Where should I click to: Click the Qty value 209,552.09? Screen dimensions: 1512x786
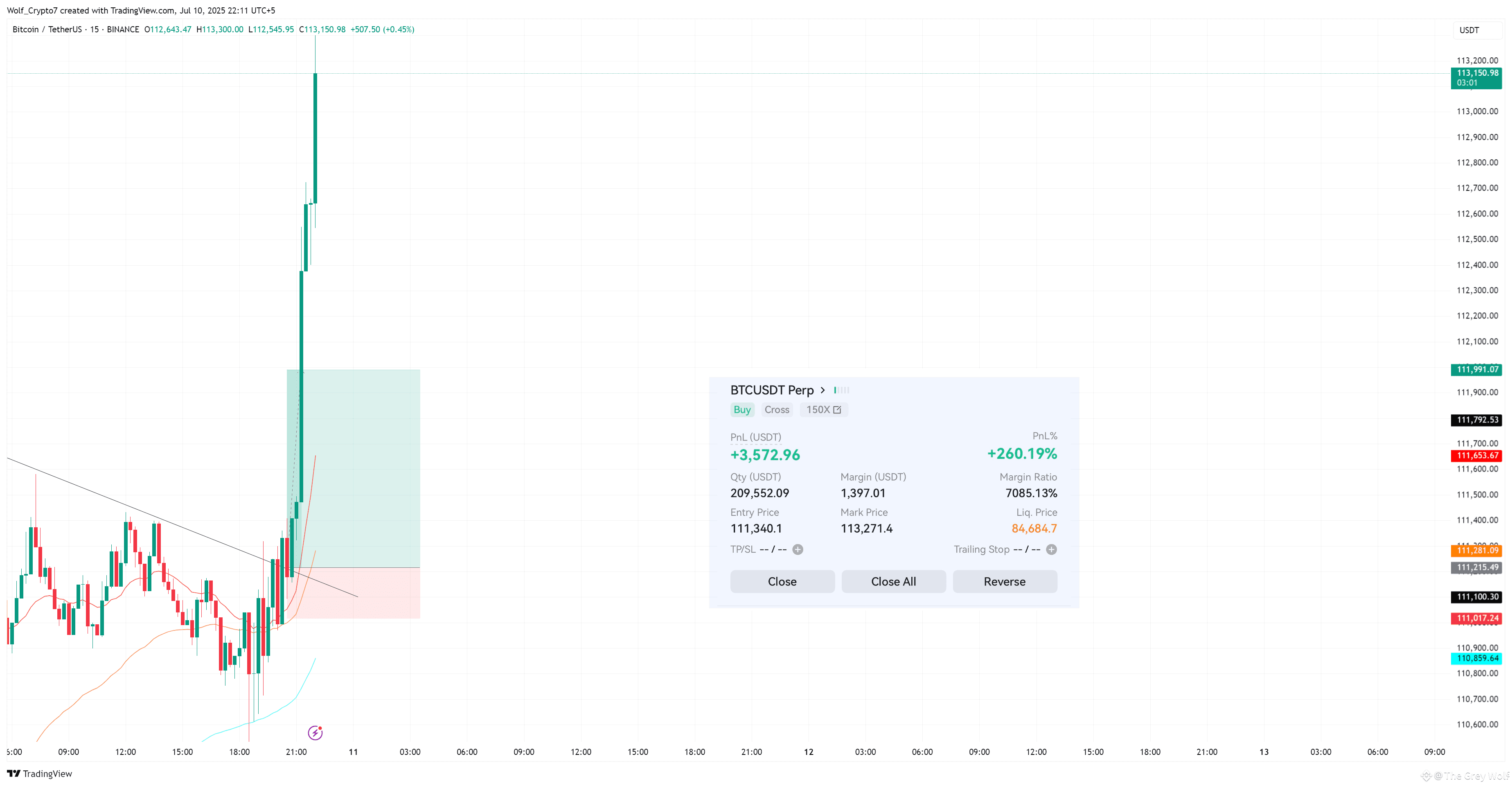coord(759,493)
